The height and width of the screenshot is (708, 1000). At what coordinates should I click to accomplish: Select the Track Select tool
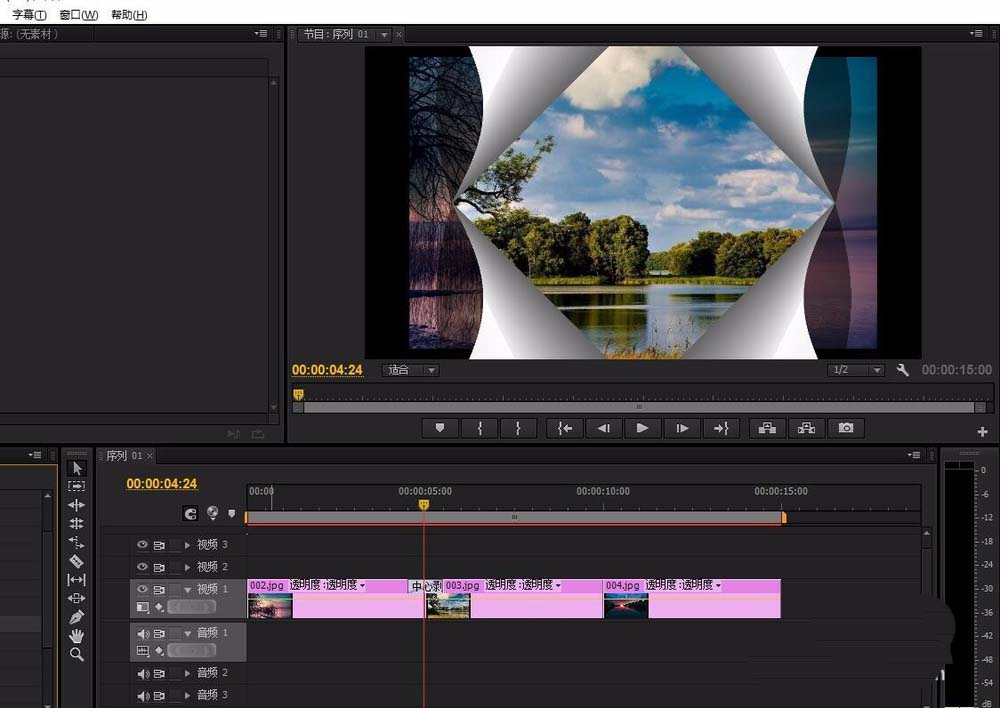(77, 486)
